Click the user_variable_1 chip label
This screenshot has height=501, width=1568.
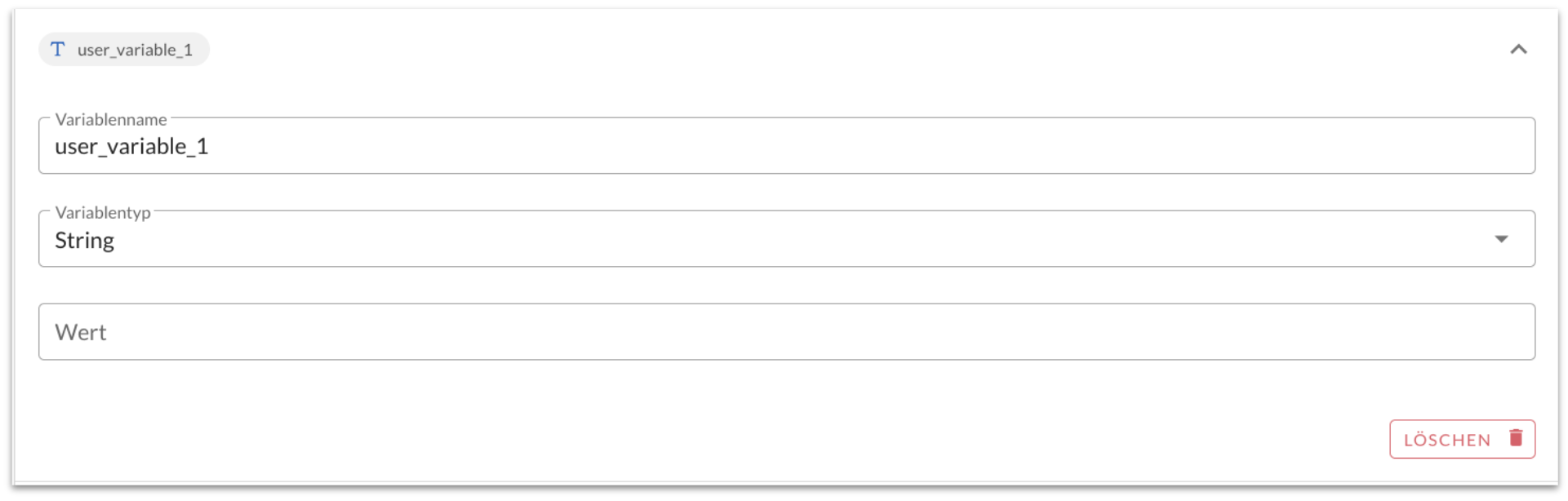[x=135, y=50]
